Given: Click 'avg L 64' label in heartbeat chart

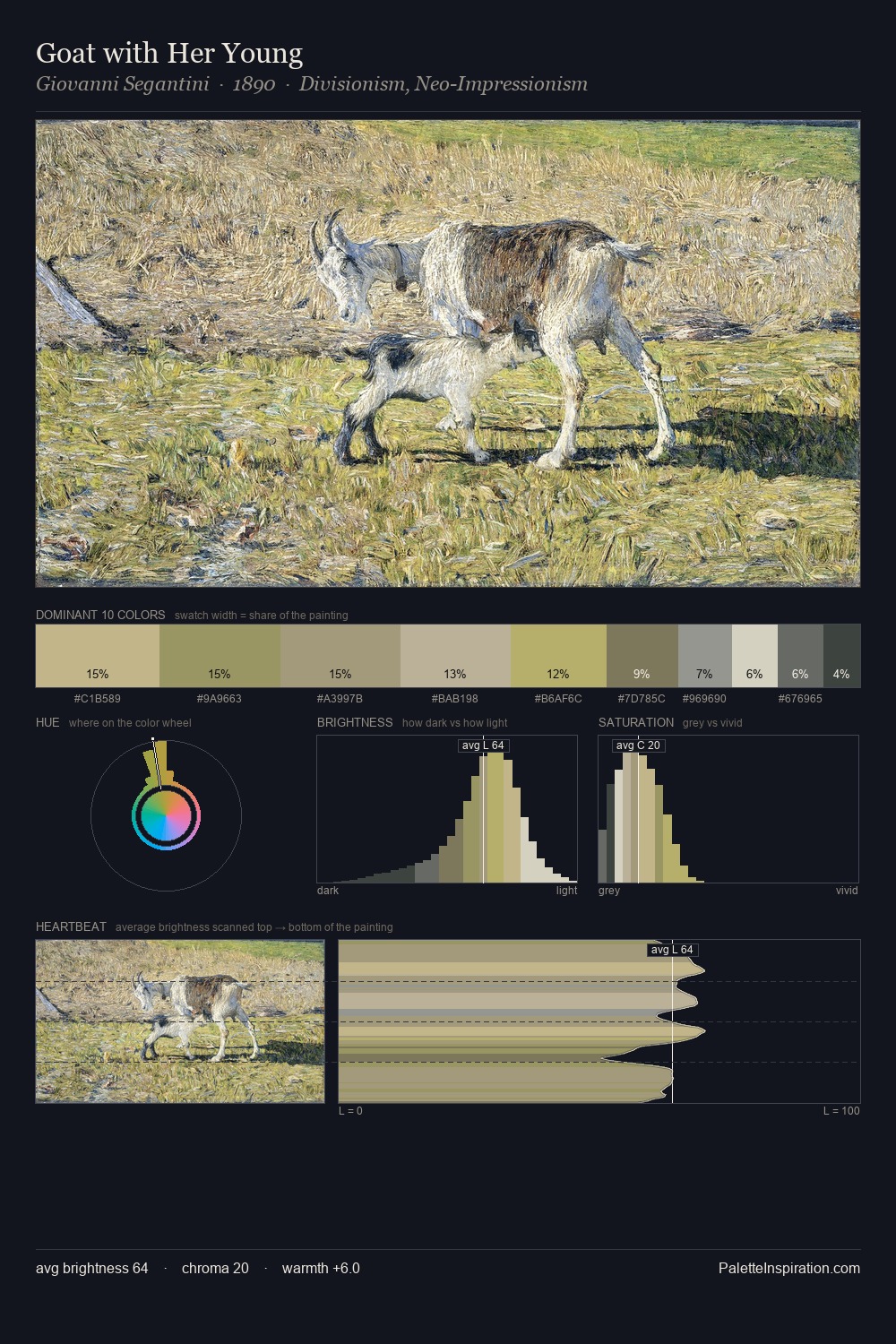Looking at the screenshot, I should (672, 950).
